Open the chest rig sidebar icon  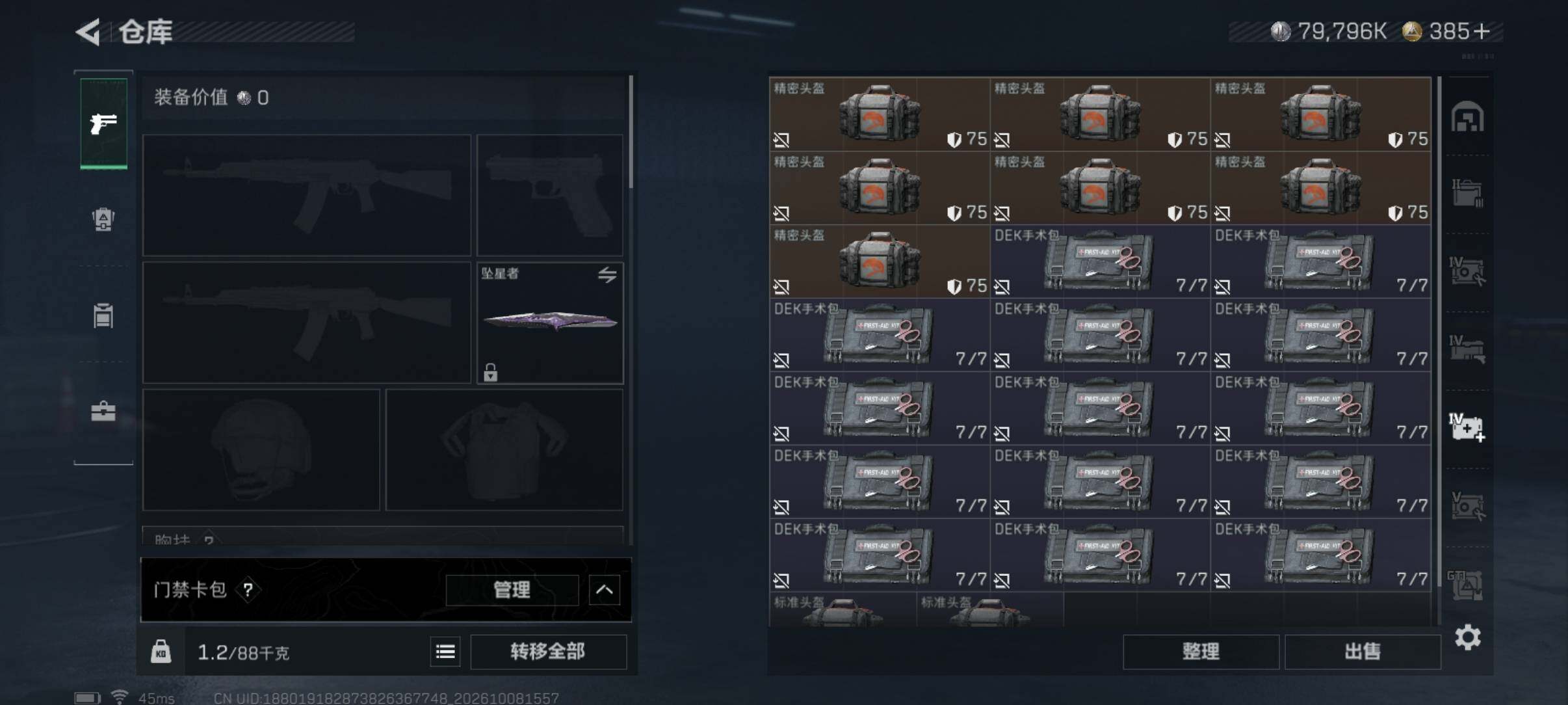click(103, 315)
